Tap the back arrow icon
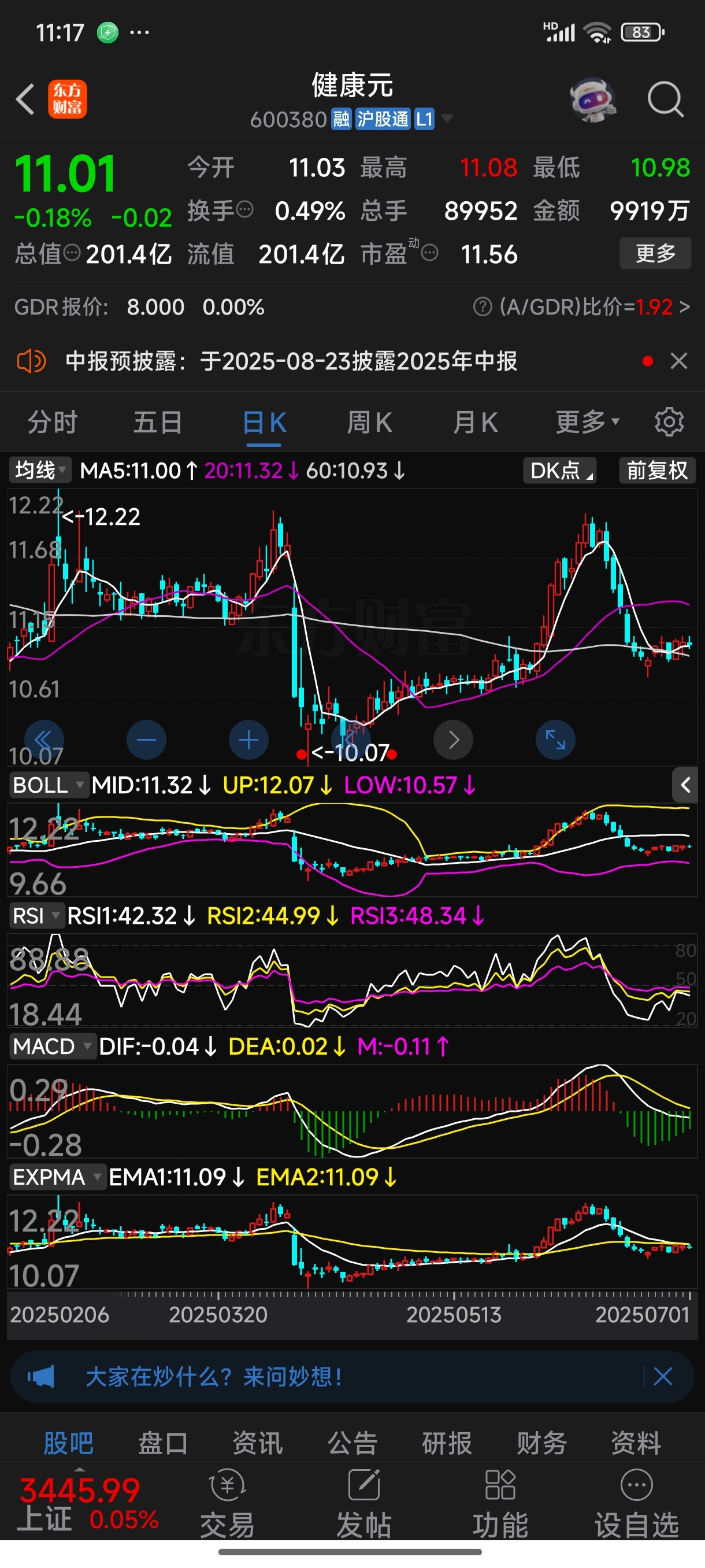Viewport: 705px width, 1568px height. (x=25, y=99)
